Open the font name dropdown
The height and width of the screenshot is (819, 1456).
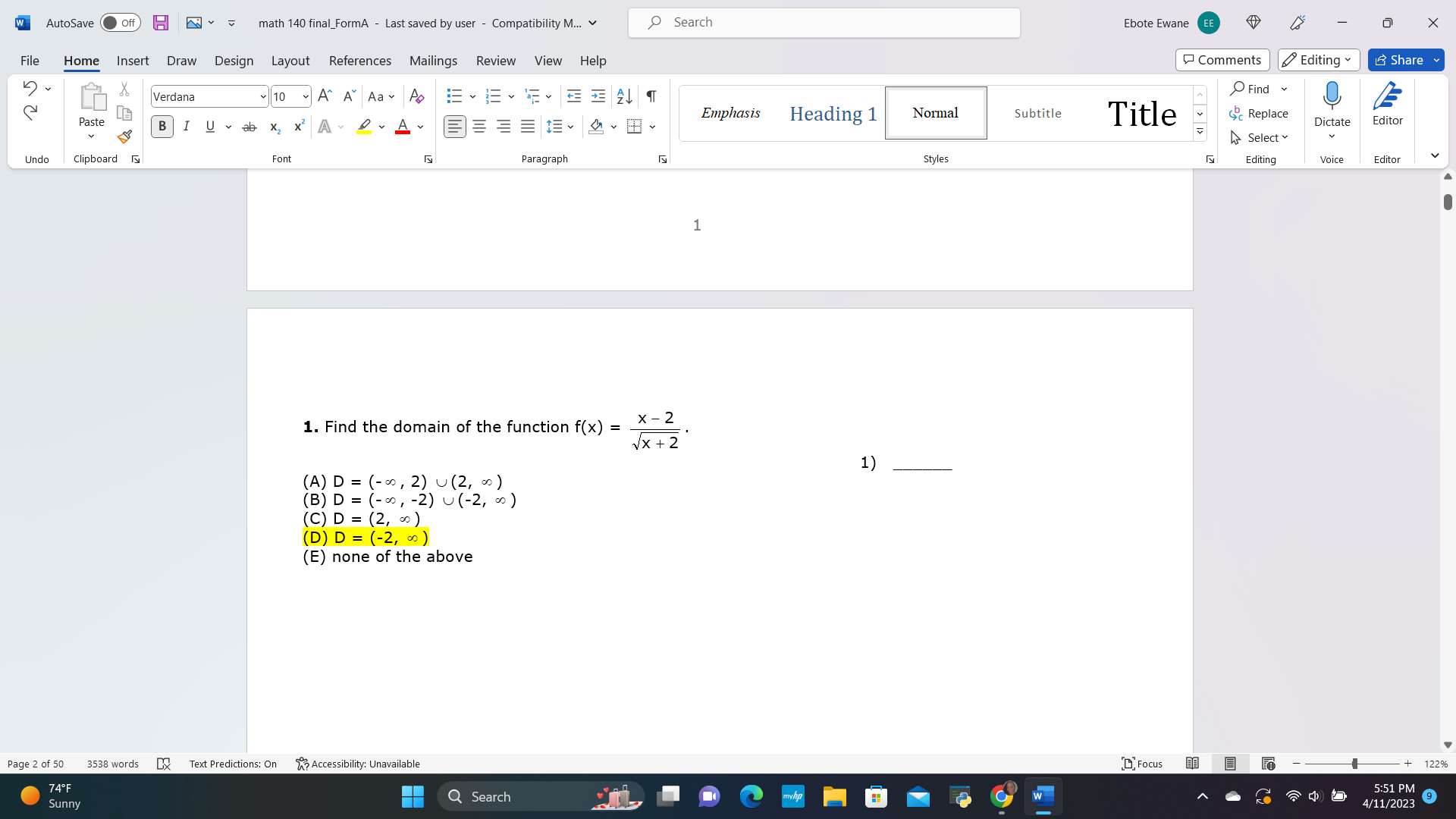[262, 96]
